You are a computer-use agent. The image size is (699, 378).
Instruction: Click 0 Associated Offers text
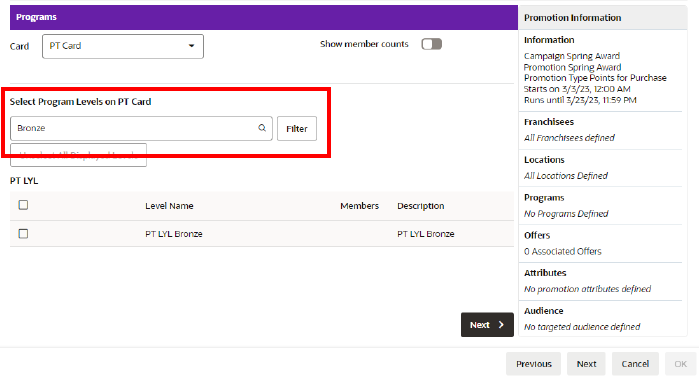click(x=563, y=251)
